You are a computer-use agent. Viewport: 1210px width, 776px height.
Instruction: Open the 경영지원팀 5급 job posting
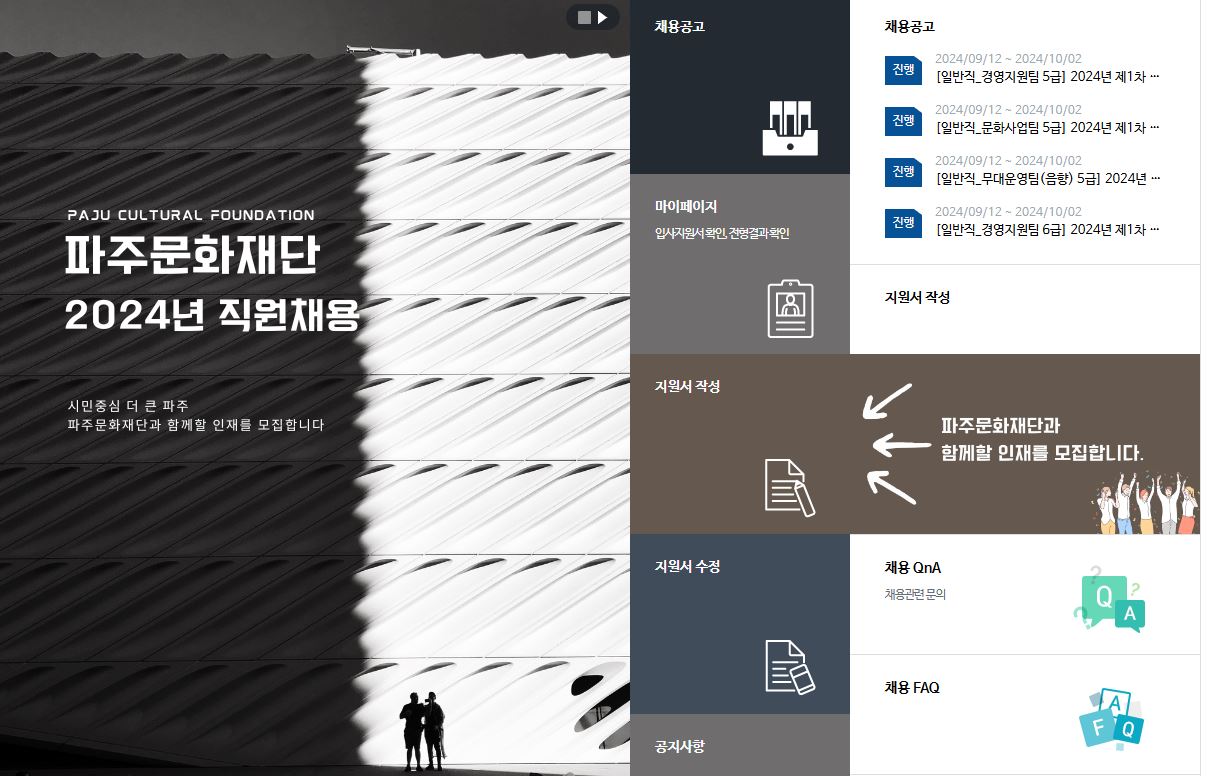(x=1047, y=76)
